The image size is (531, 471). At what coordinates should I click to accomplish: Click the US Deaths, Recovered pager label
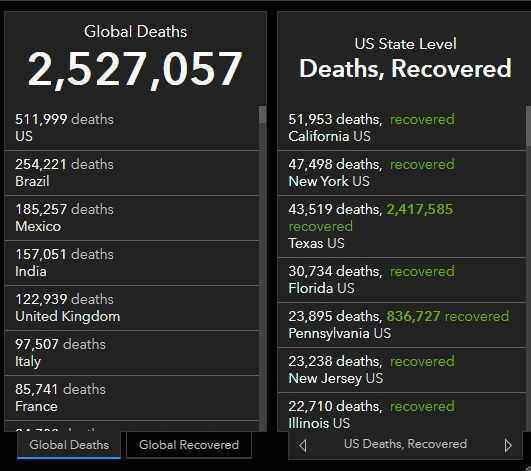(x=405, y=444)
